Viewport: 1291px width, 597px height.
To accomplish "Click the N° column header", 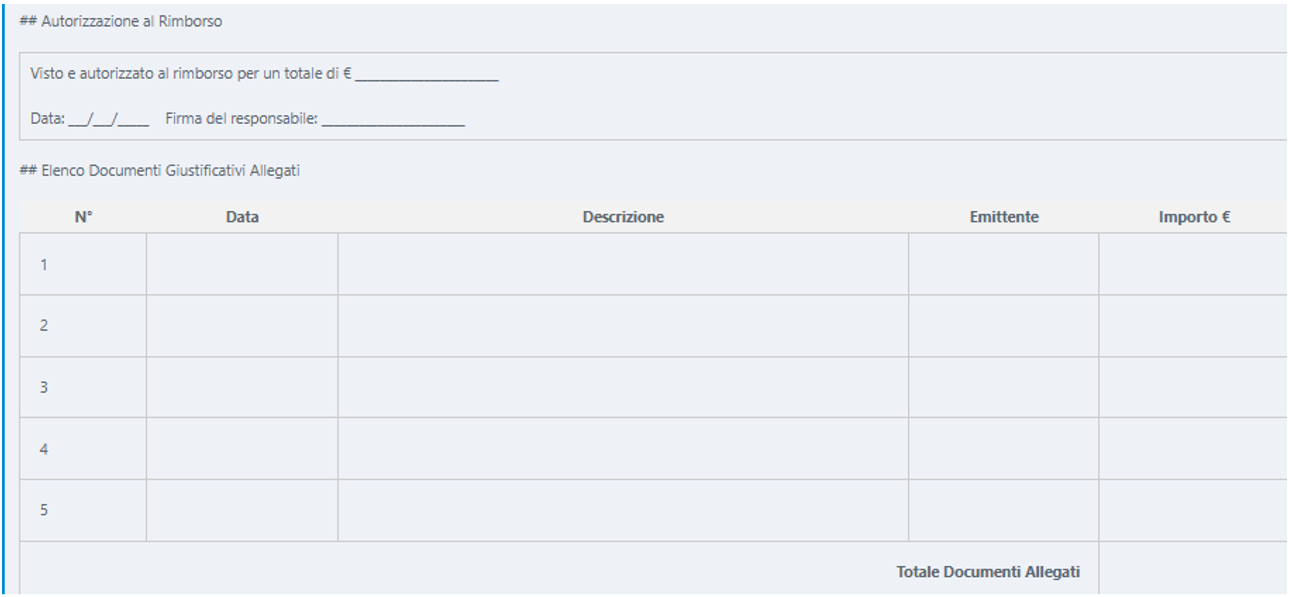I will tap(83, 217).
